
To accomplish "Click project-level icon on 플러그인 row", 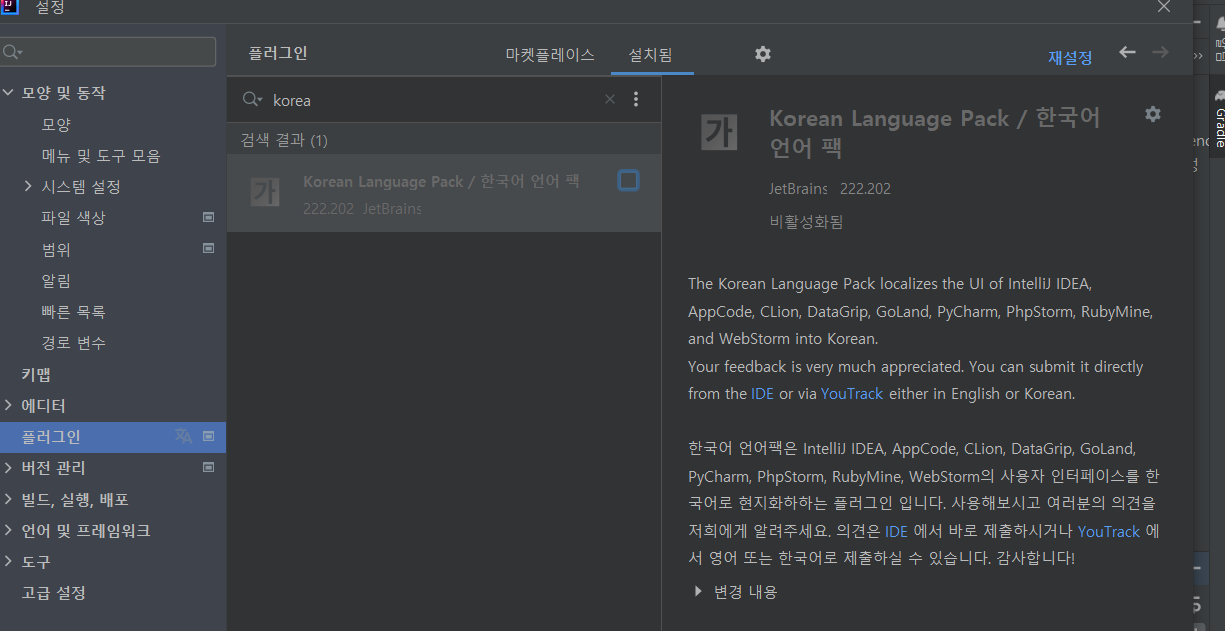I will coord(209,436).
